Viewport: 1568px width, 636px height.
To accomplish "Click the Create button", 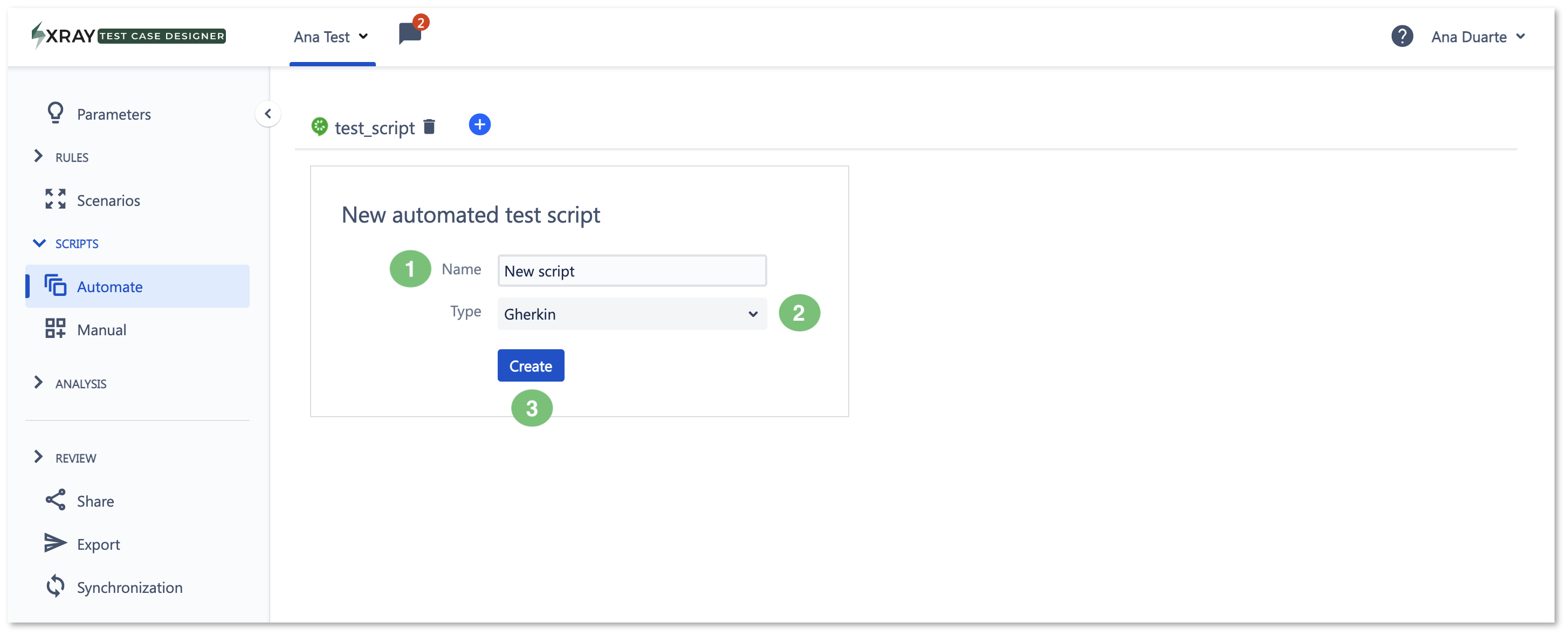I will (531, 366).
